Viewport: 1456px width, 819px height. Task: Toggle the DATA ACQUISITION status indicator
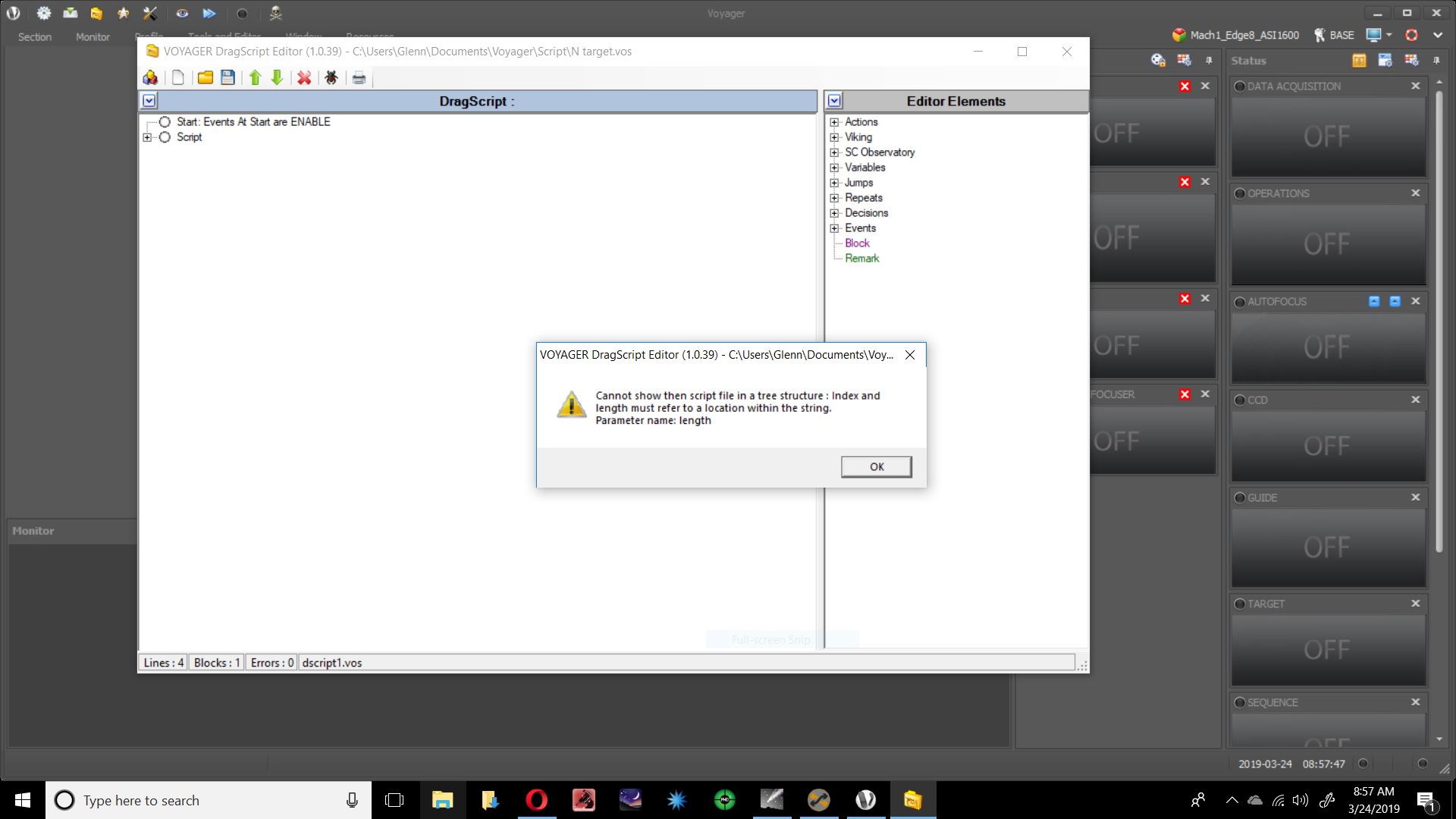(x=1240, y=86)
